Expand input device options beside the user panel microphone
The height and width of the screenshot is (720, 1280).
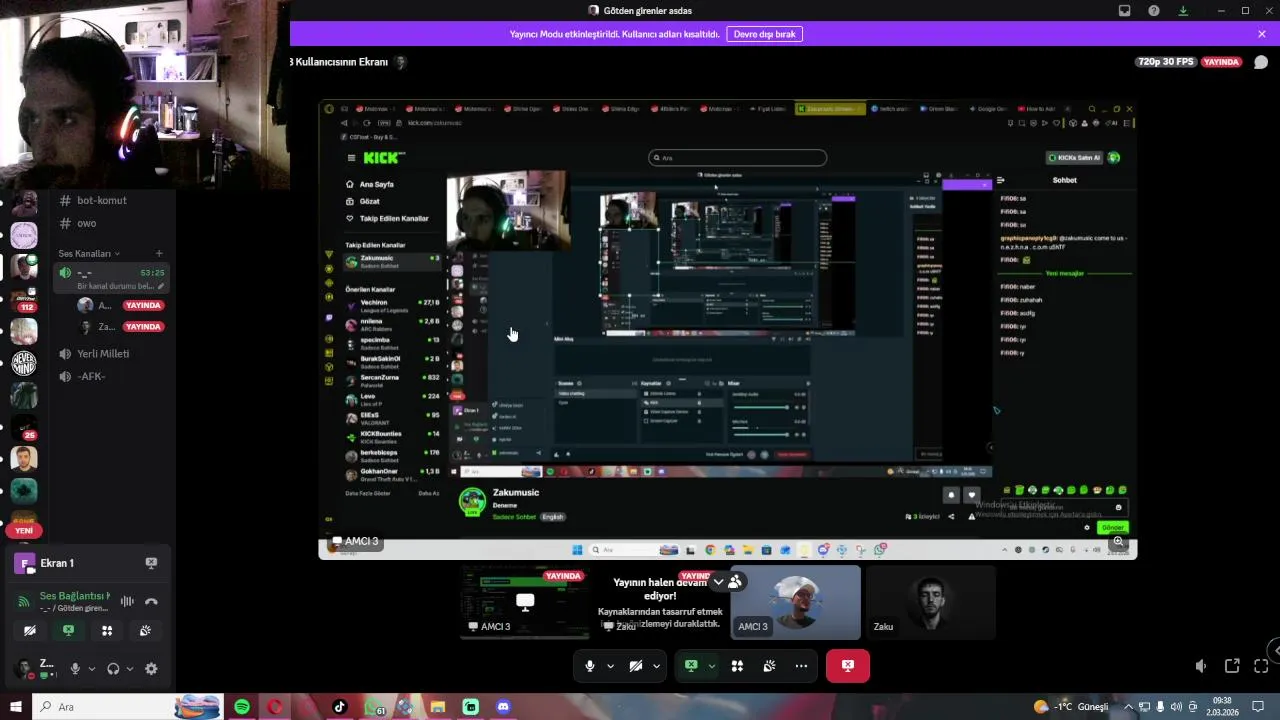tap(92, 669)
